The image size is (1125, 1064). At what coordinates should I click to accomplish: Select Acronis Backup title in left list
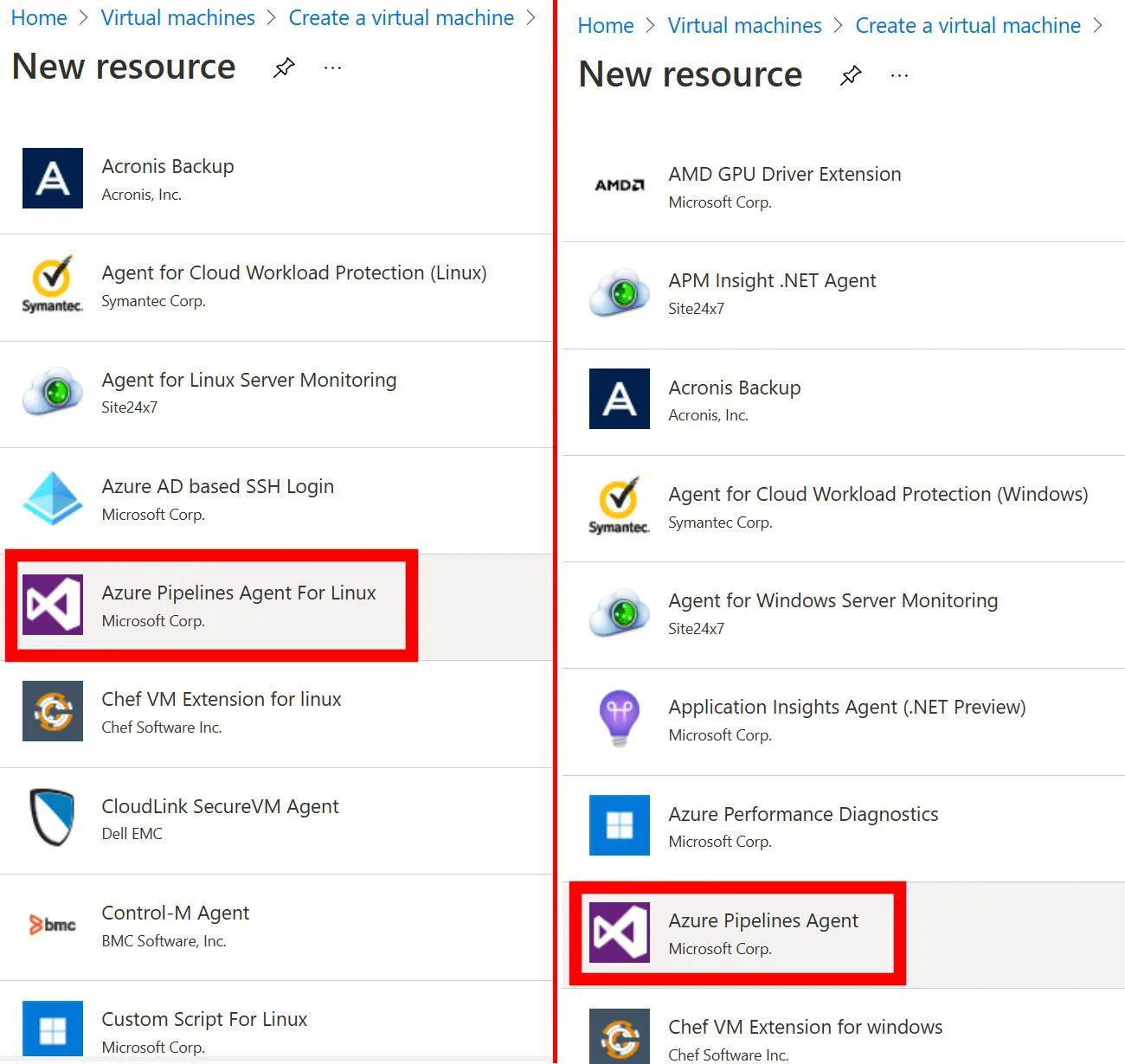pyautogui.click(x=168, y=166)
